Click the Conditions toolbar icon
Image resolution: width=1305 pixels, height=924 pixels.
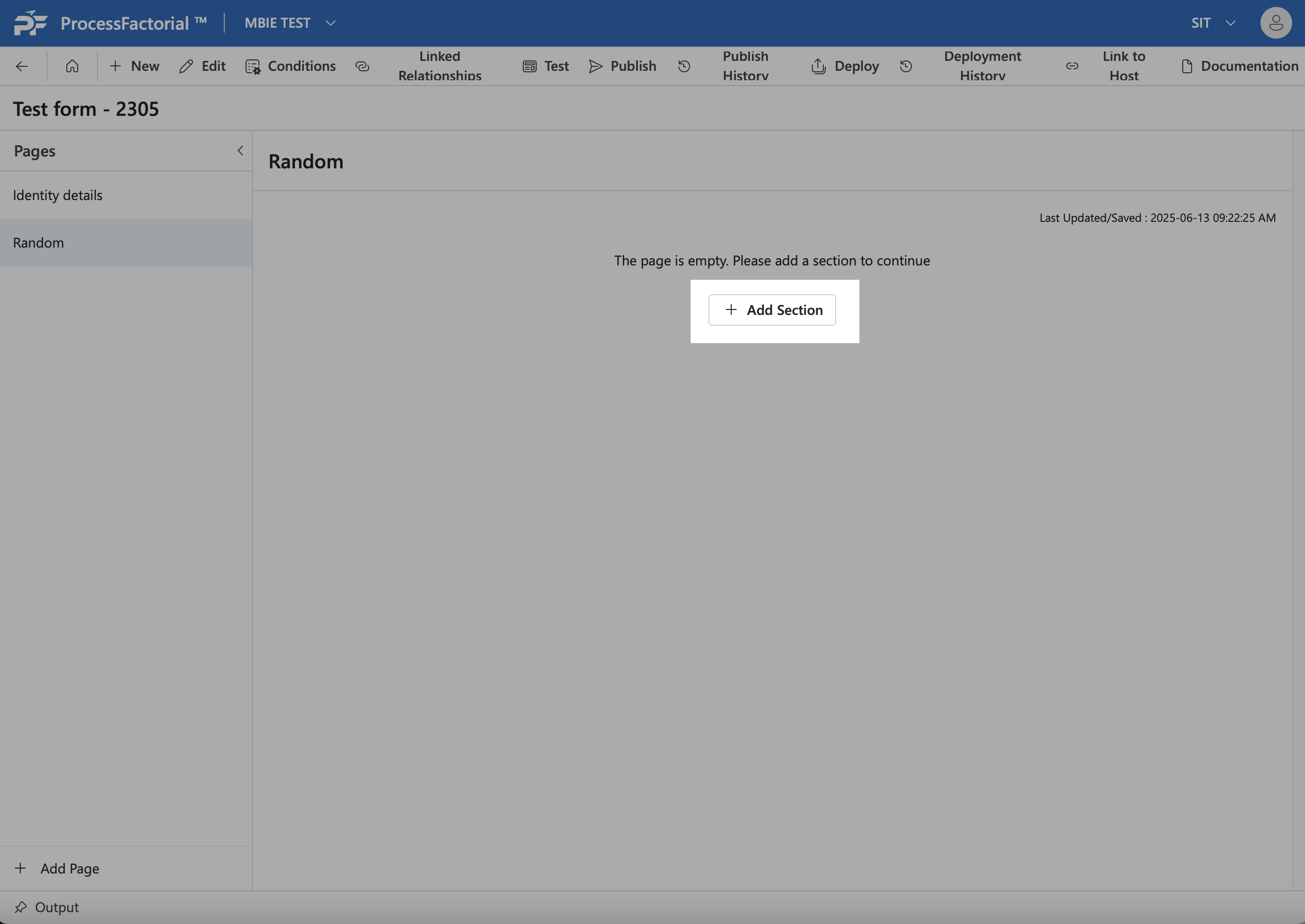point(253,66)
